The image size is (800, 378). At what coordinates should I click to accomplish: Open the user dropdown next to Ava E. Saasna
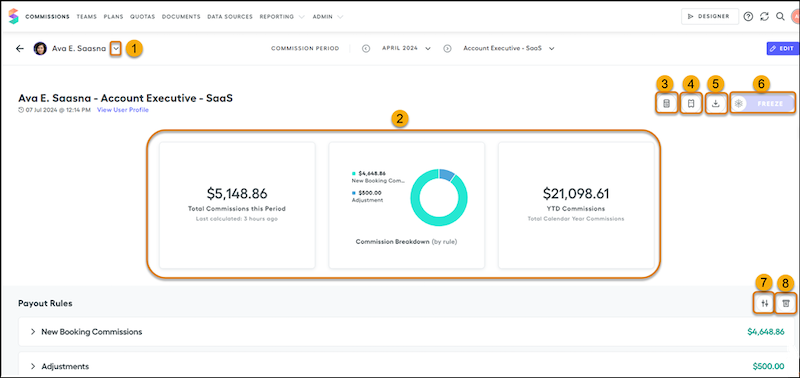tap(116, 48)
